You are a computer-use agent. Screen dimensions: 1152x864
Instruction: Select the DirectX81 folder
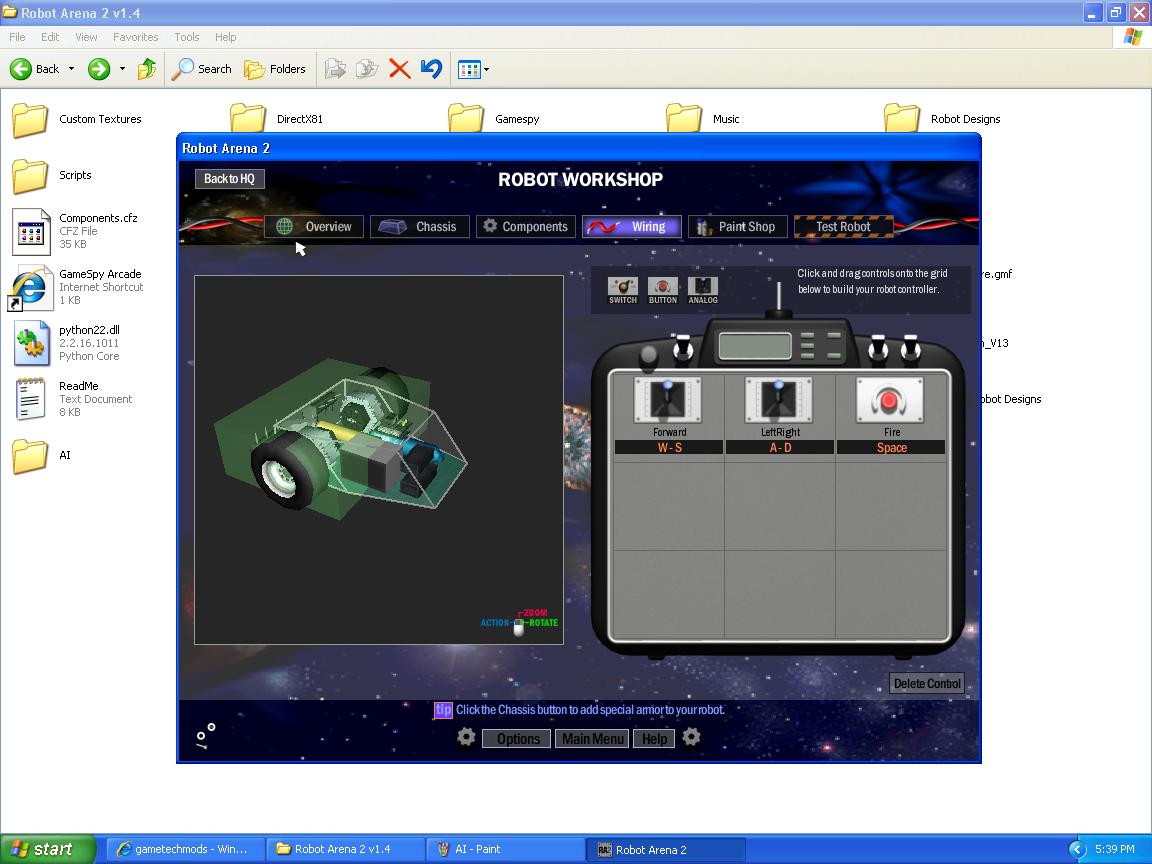coord(276,120)
